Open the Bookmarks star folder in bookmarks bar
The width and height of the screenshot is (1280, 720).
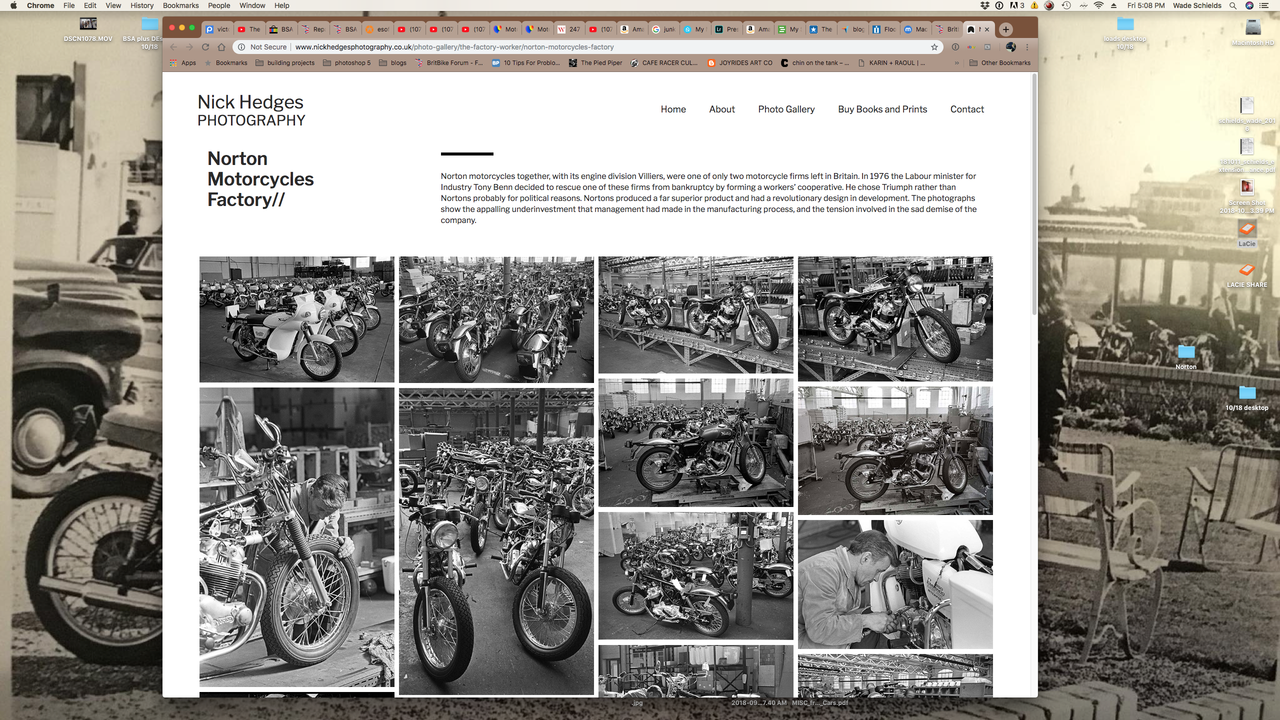click(x=227, y=63)
